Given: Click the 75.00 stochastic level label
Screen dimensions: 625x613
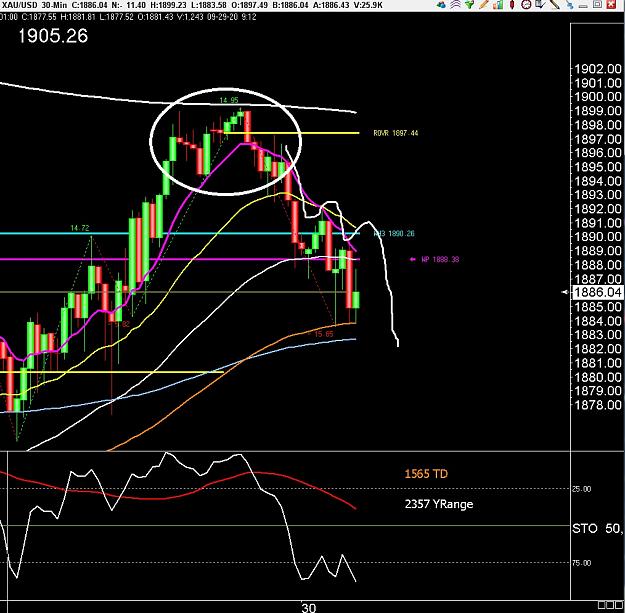Looking at the screenshot, I should (581, 563).
